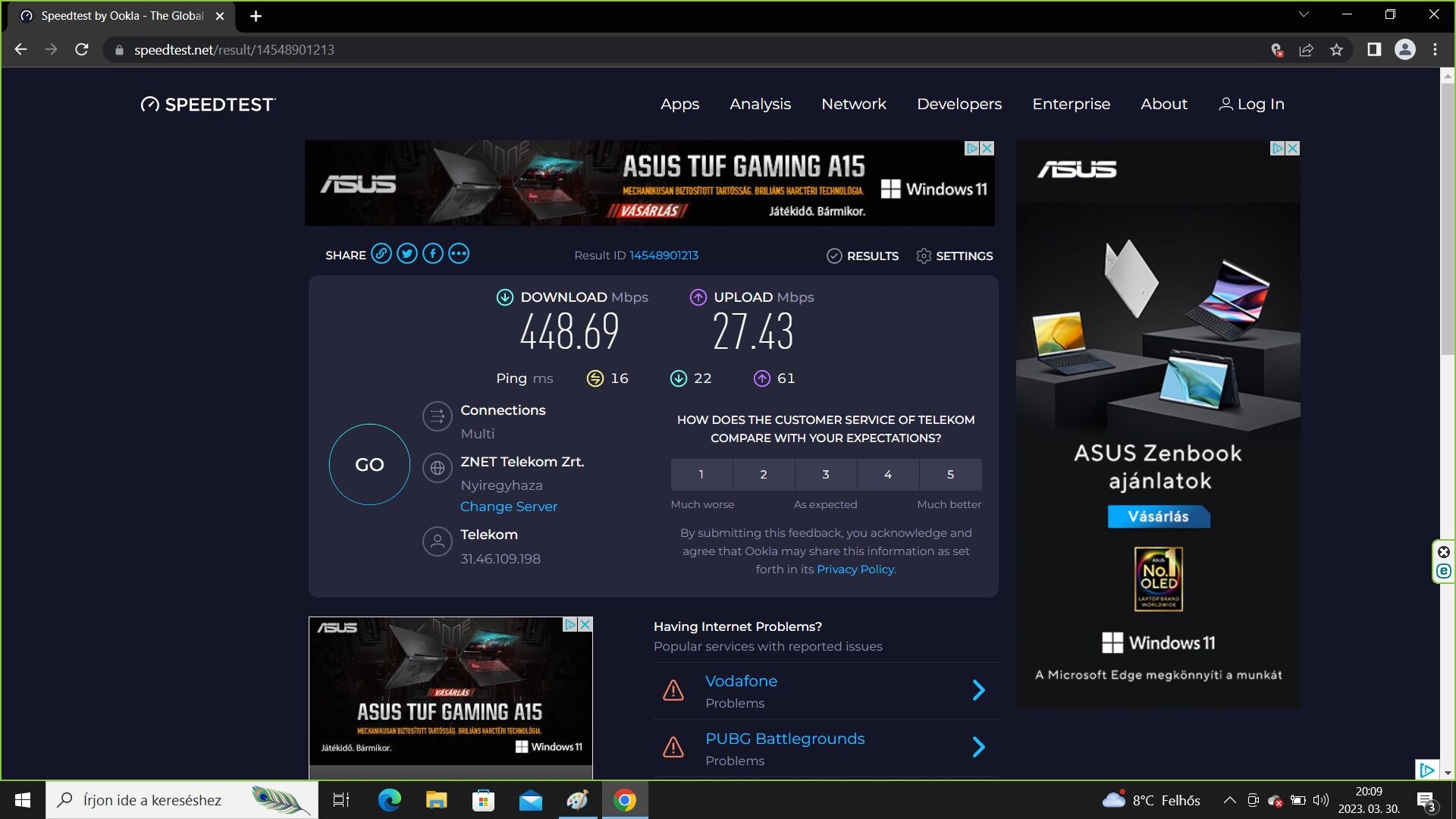The height and width of the screenshot is (819, 1456).
Task: Open Chrome three-dot menu
Action: coord(1435,50)
